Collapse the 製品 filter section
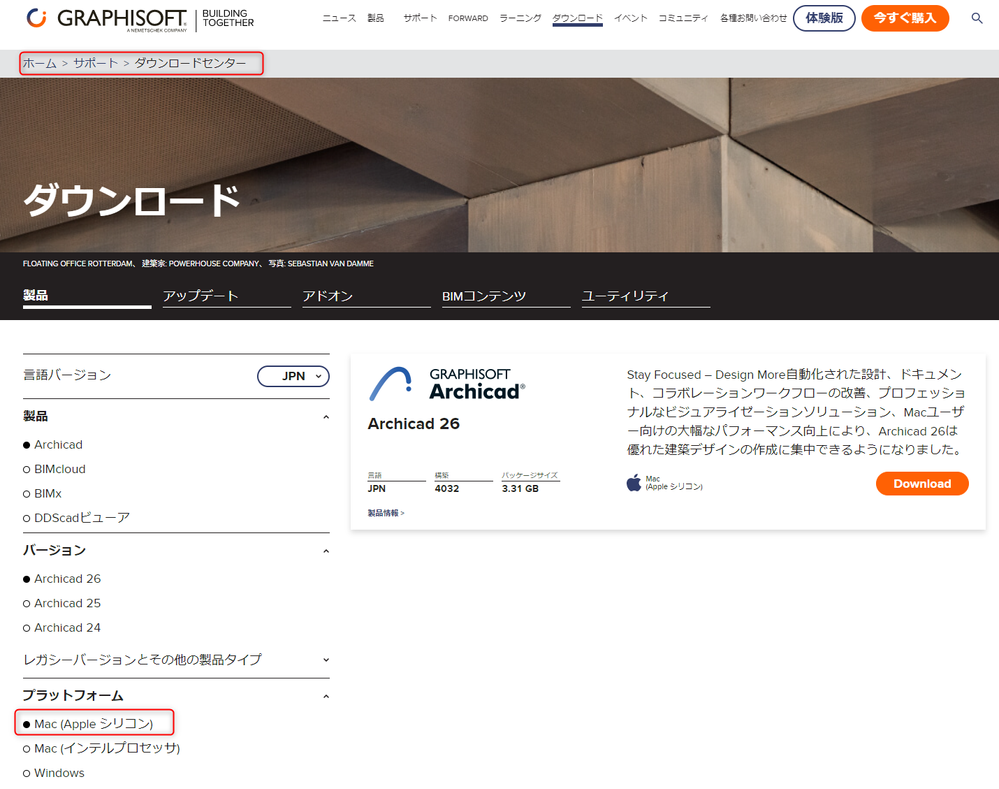The width and height of the screenshot is (999, 789). tap(326, 417)
